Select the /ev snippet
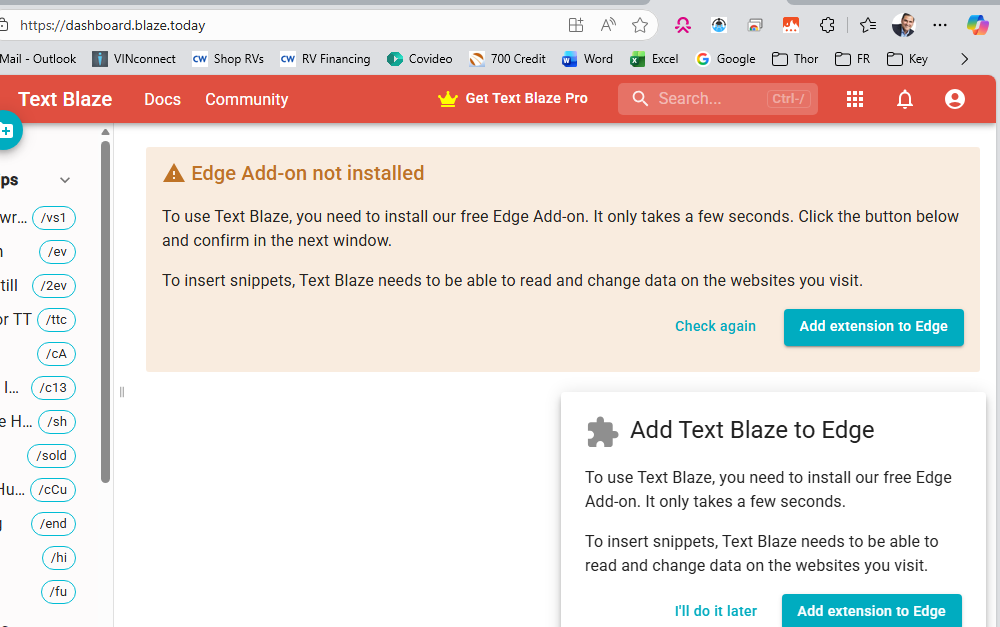This screenshot has width=1000, height=627. [57, 252]
